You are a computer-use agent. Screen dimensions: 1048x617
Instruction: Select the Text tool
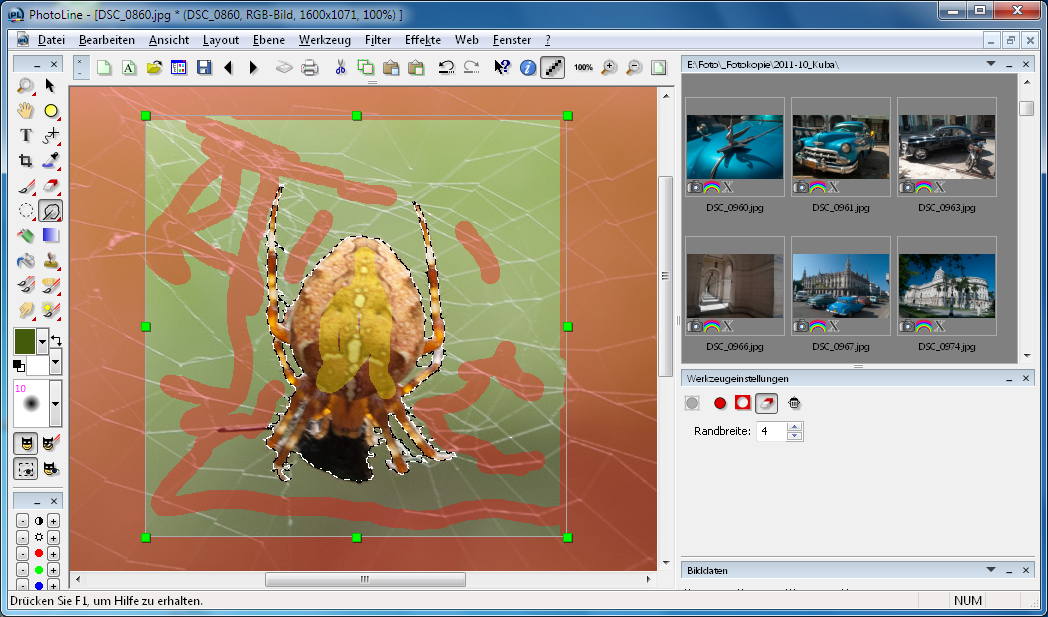pyautogui.click(x=26, y=135)
